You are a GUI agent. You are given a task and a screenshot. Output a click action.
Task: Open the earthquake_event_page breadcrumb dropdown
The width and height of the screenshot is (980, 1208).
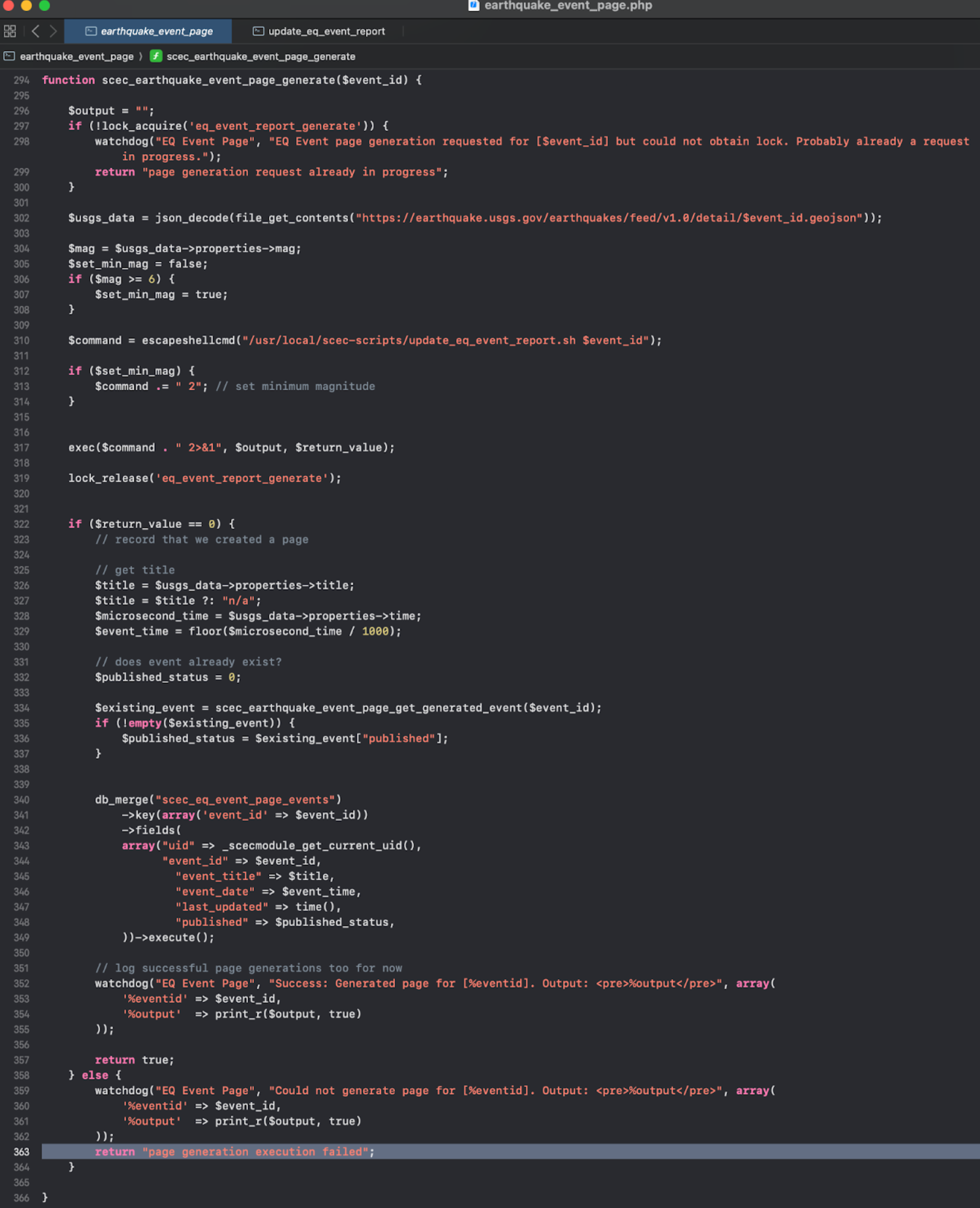(x=76, y=56)
